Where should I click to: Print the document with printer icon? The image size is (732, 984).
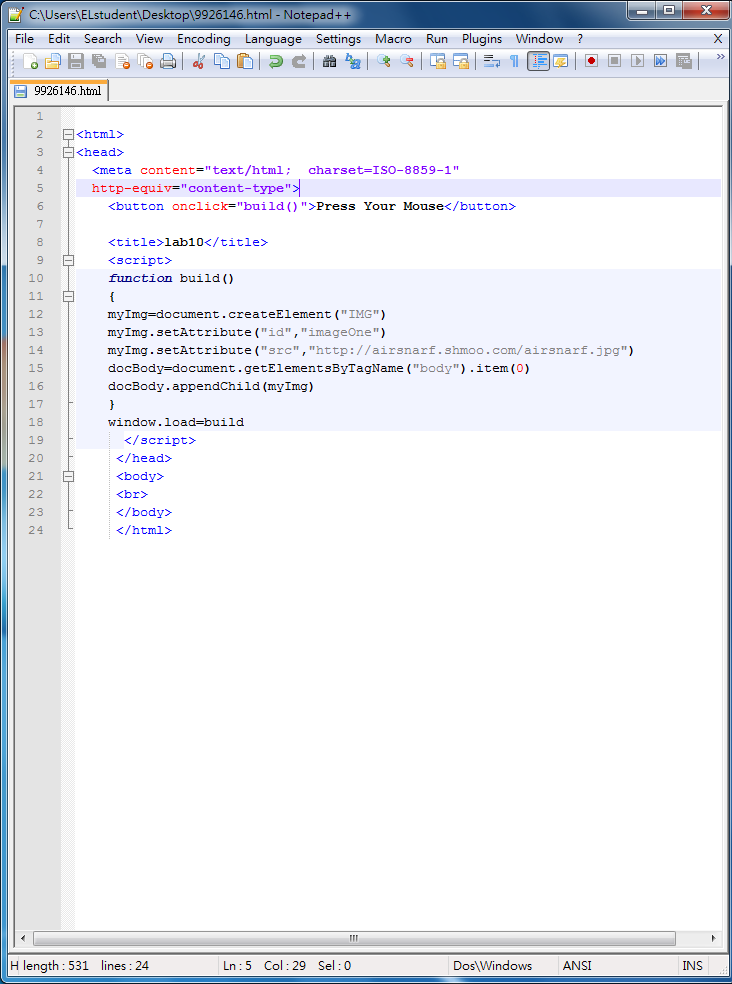[168, 61]
